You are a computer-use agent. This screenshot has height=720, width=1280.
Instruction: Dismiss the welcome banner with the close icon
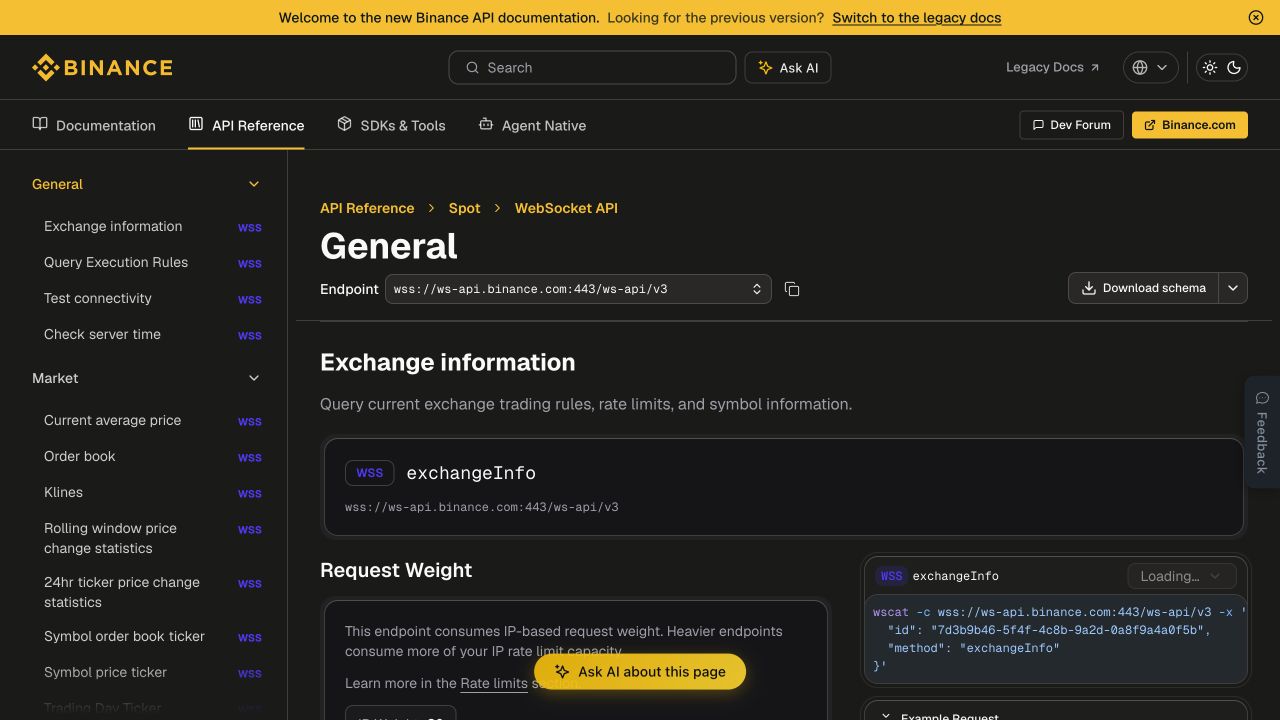click(1256, 17)
